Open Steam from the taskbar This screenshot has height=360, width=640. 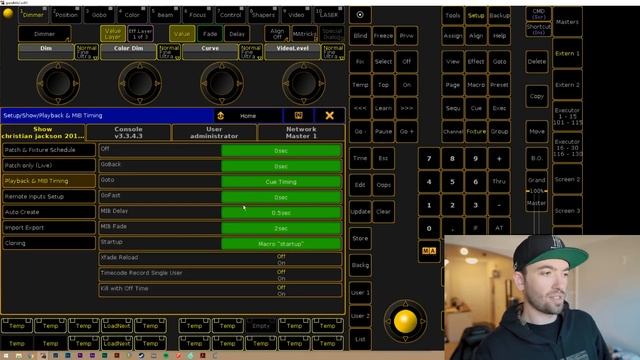141,356
